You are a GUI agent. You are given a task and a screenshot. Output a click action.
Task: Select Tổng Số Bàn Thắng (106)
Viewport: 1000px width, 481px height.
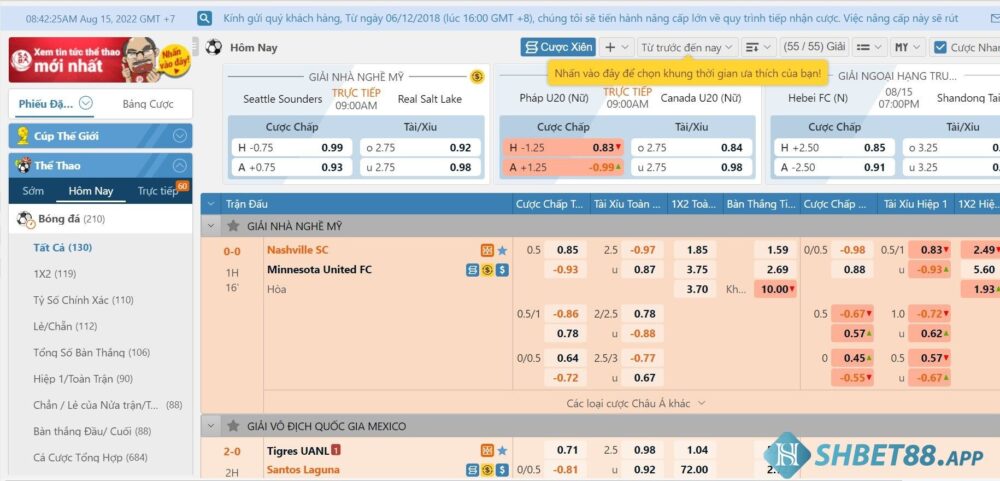click(92, 352)
